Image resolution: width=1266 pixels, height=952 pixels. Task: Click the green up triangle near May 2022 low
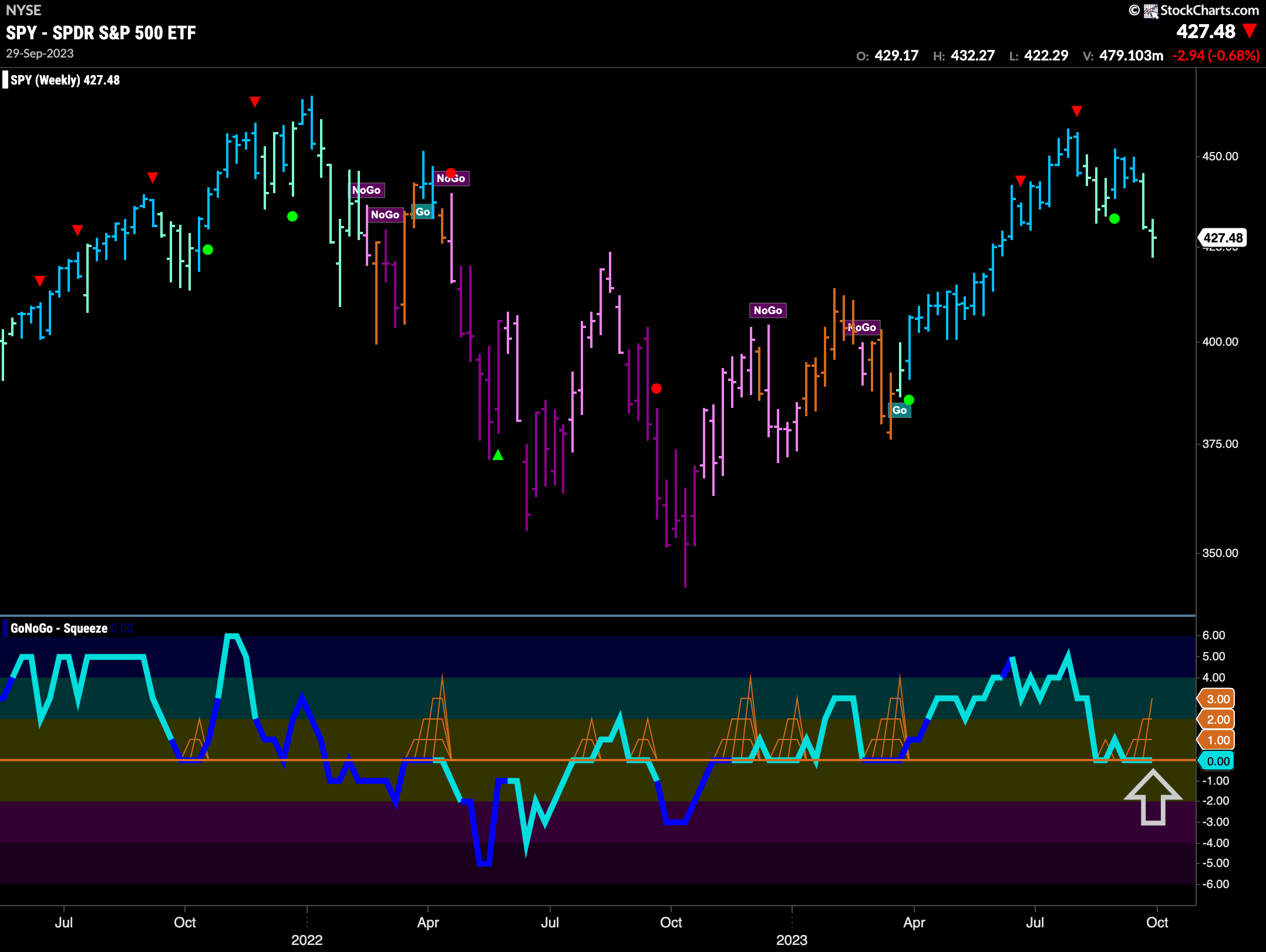pos(498,455)
